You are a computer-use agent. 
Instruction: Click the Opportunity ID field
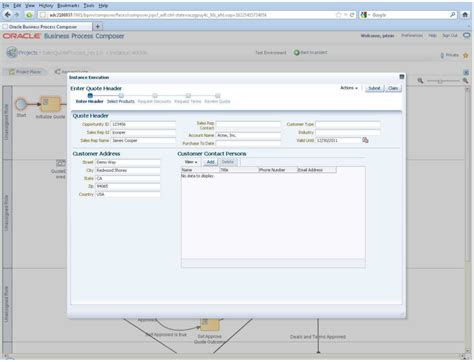point(143,124)
